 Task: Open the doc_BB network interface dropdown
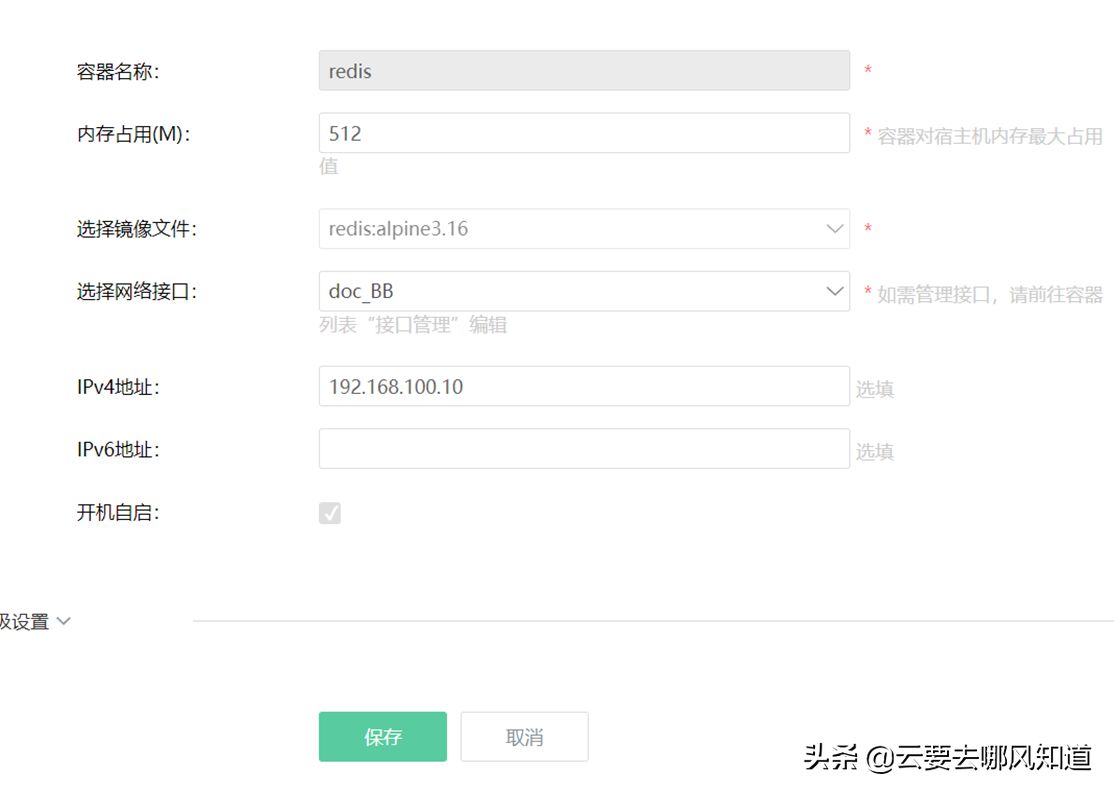pyautogui.click(x=584, y=291)
